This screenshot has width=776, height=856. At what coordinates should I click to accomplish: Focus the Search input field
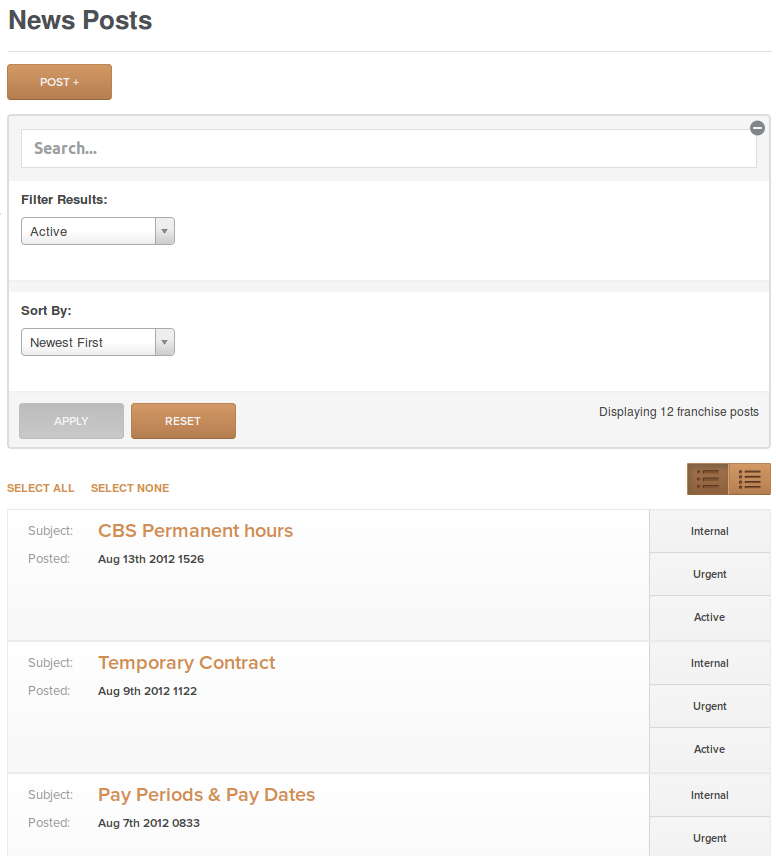[389, 148]
